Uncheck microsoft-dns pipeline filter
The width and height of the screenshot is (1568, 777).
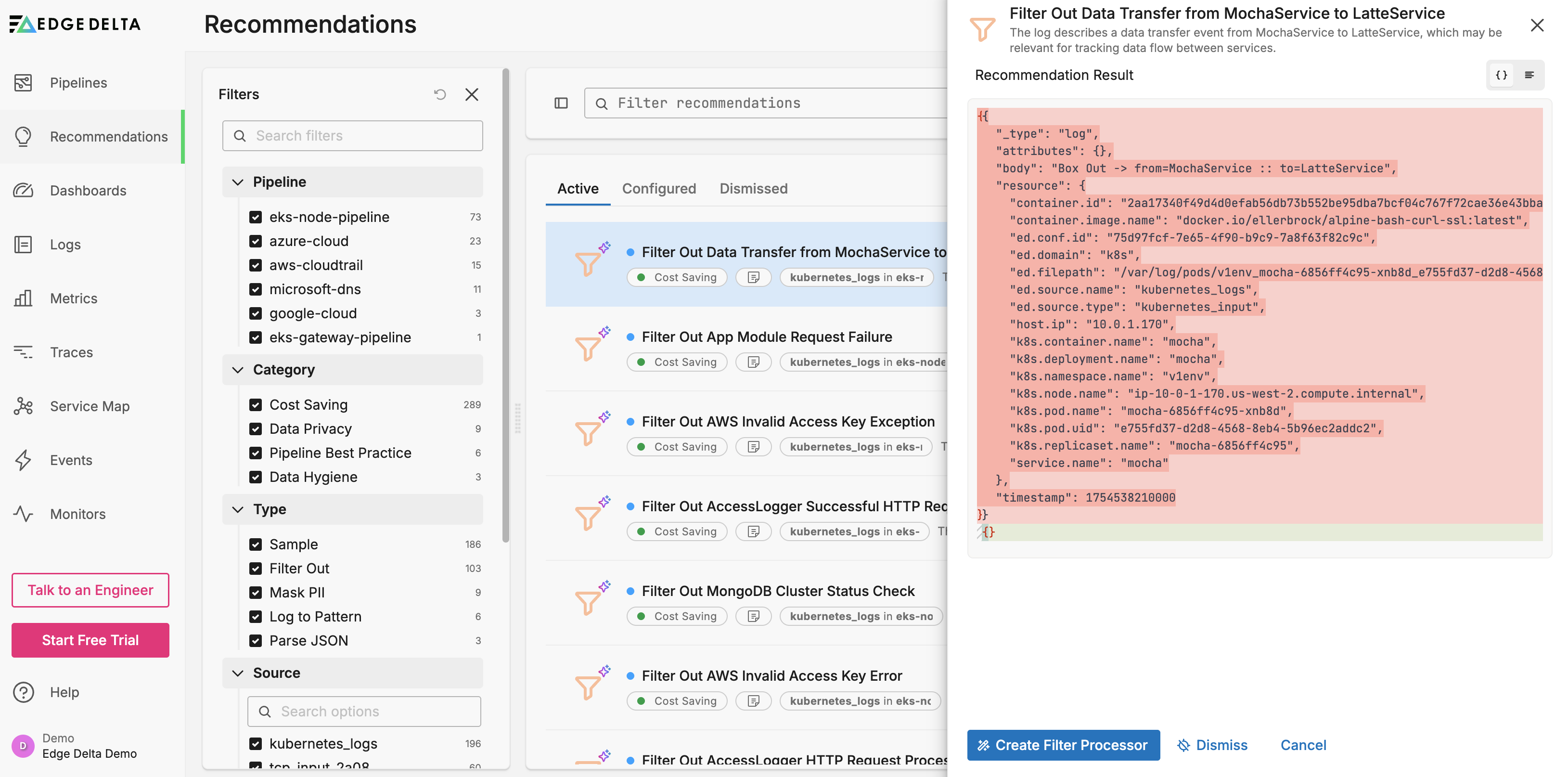[256, 289]
